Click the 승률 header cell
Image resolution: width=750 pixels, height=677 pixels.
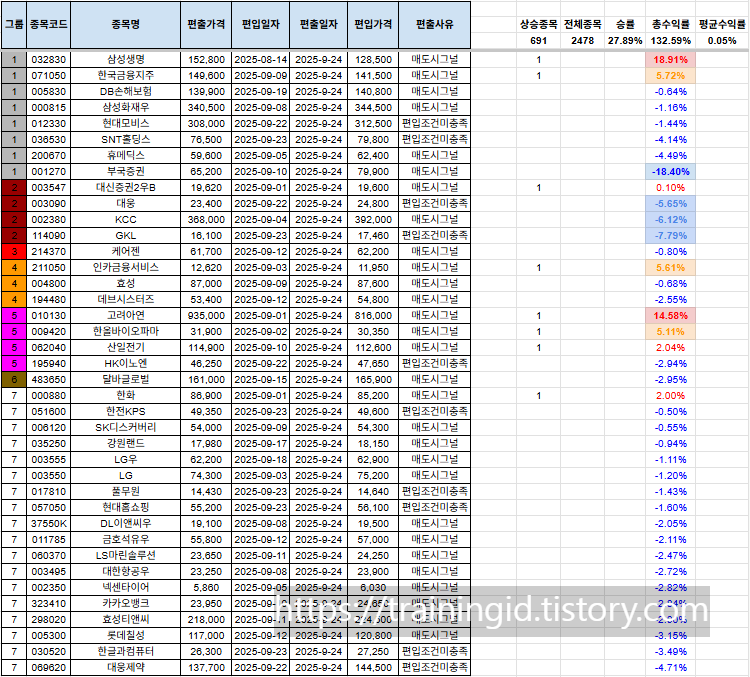(625, 24)
